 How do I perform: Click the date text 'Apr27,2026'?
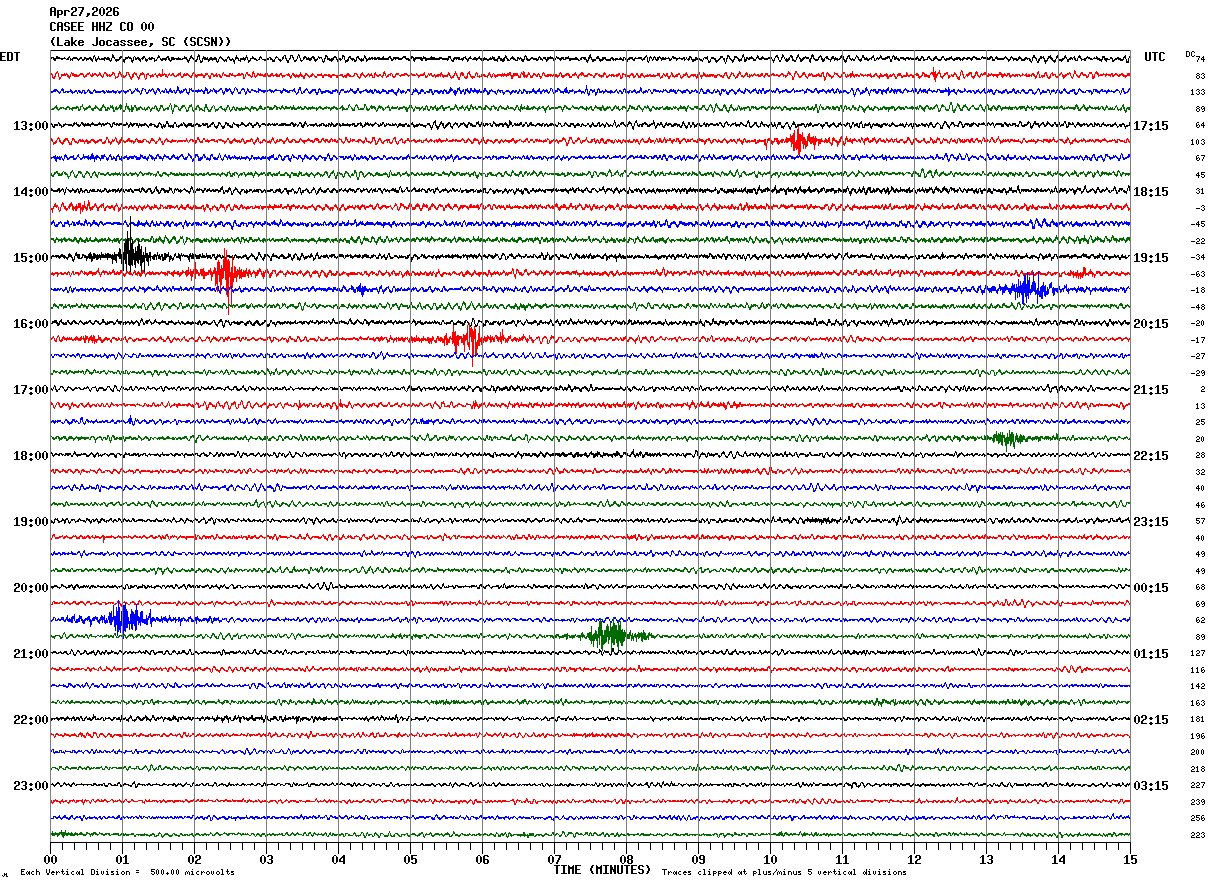[84, 12]
